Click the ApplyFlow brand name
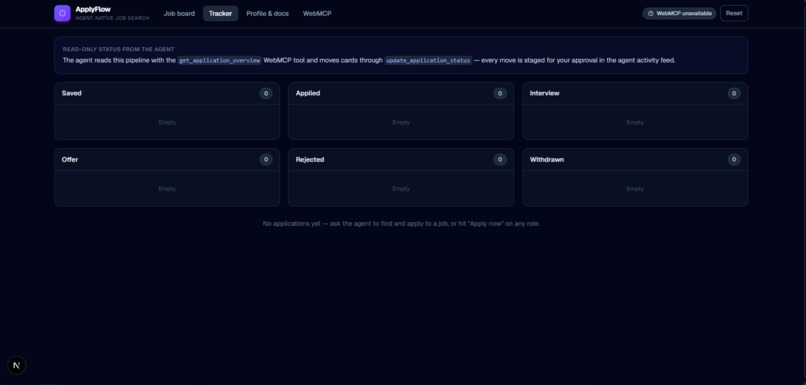The width and height of the screenshot is (806, 385). click(93, 9)
